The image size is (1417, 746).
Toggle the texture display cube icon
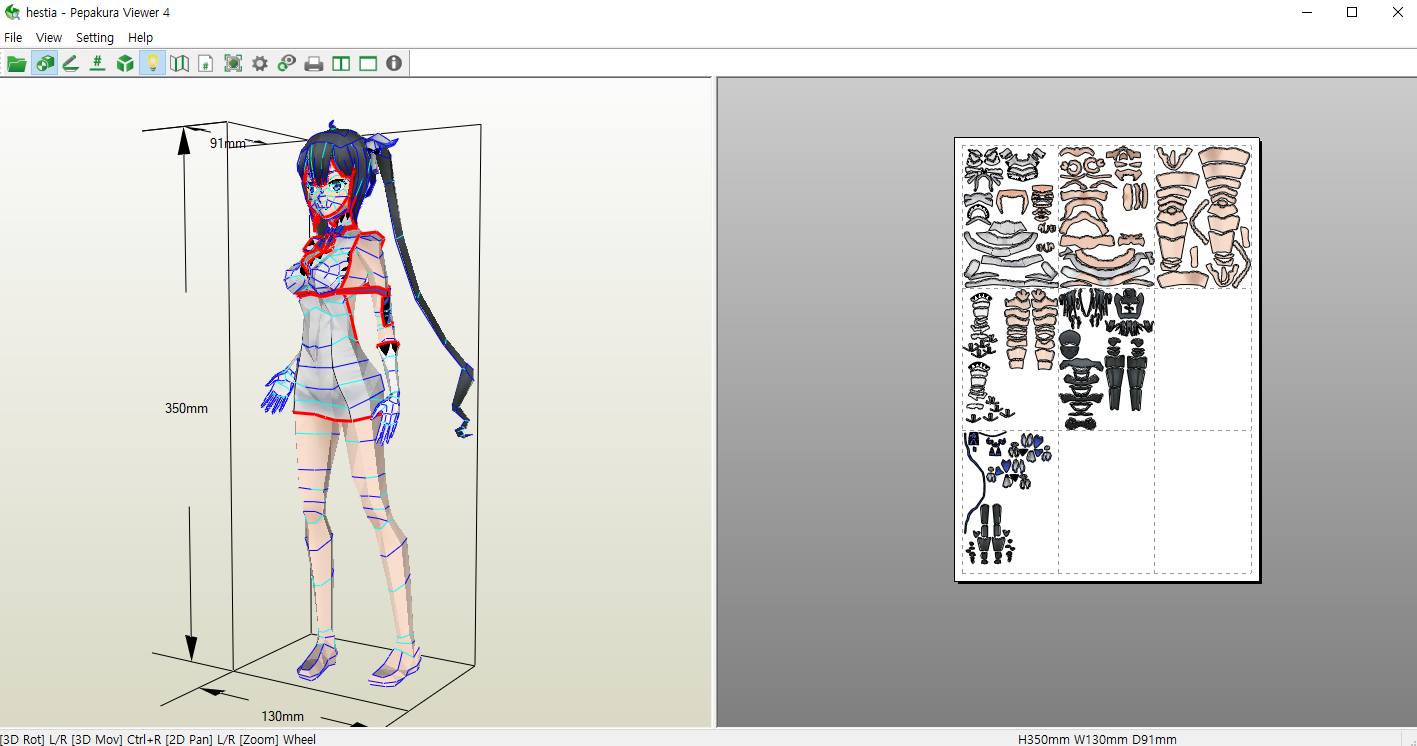(x=44, y=64)
